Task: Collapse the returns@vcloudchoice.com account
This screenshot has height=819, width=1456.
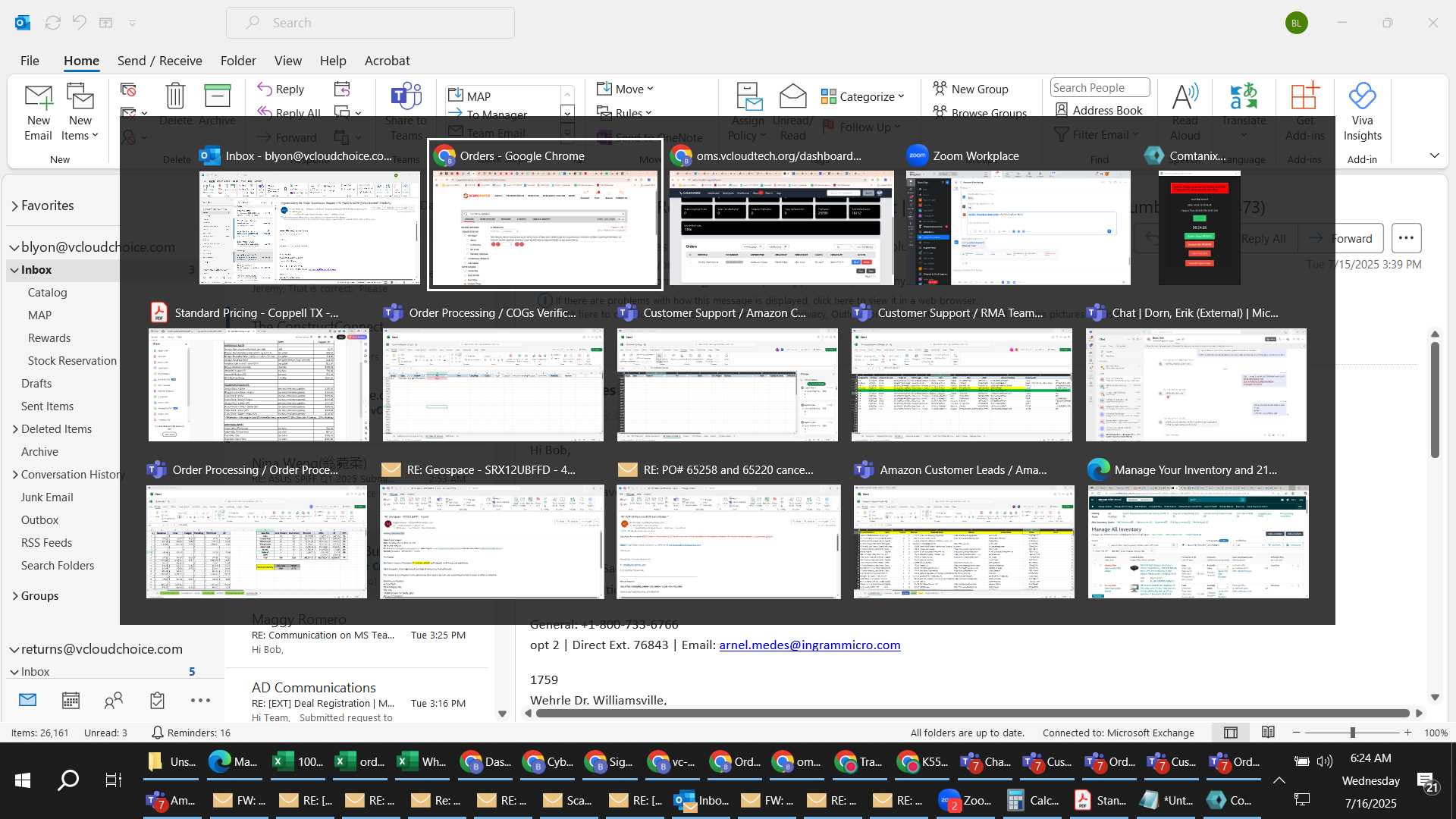Action: pos(14,649)
